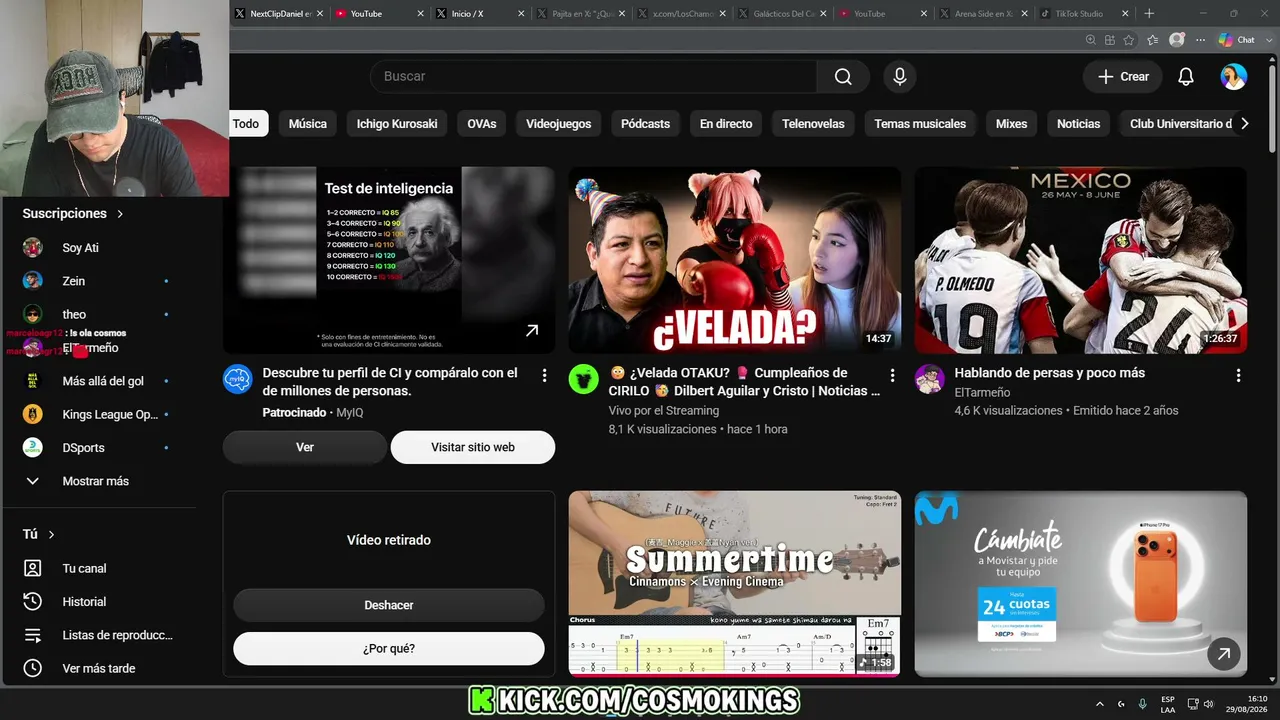Click Visitar sitio web button

coord(473,447)
